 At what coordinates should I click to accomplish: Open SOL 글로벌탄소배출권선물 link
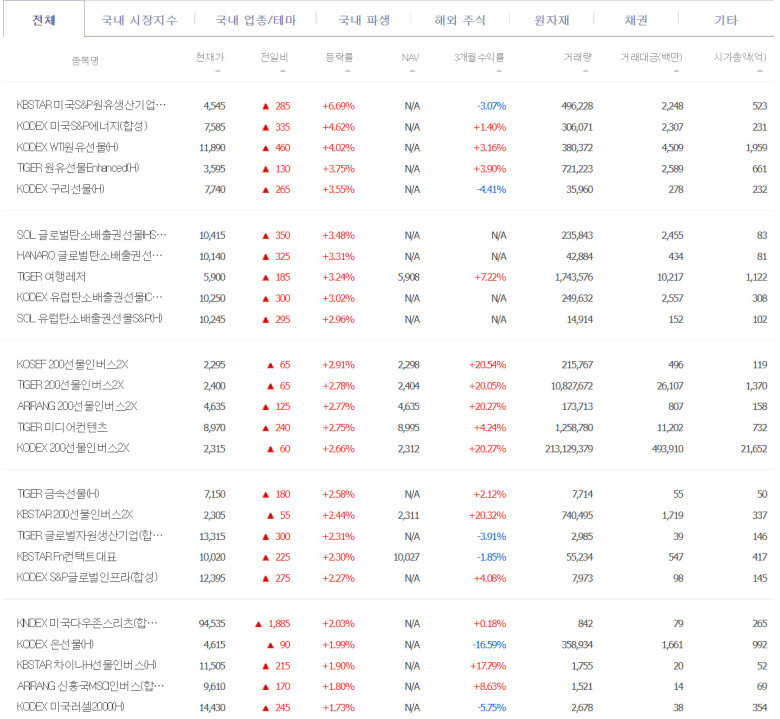click(92, 234)
